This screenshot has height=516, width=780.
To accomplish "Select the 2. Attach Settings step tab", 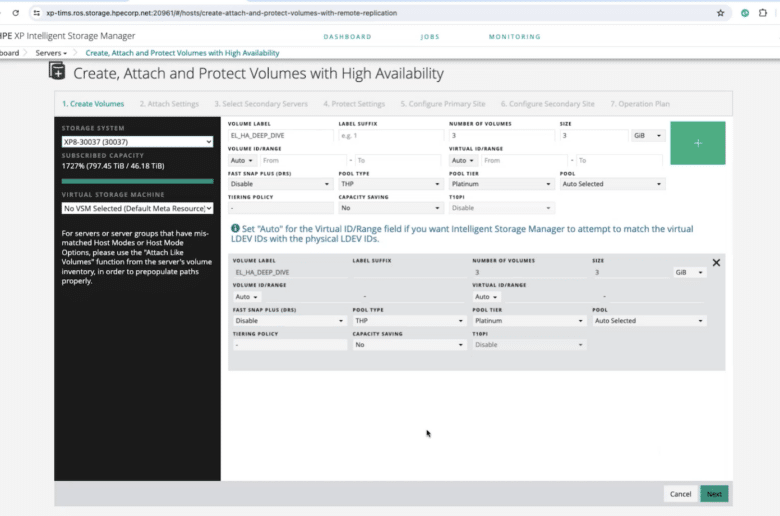I will [169, 103].
